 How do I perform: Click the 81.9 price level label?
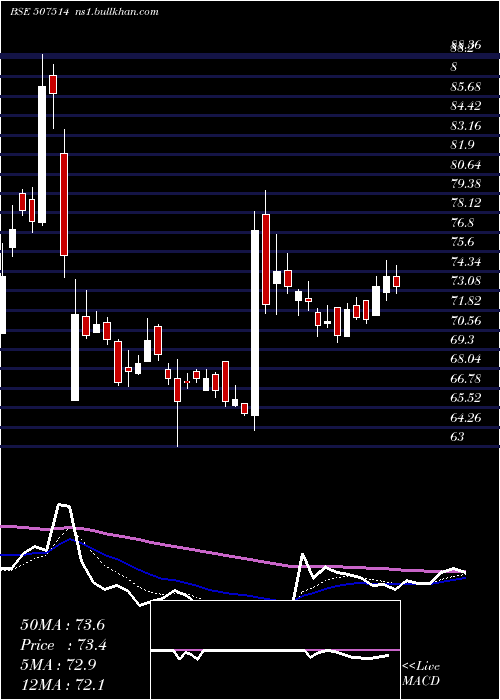[x=462, y=145]
